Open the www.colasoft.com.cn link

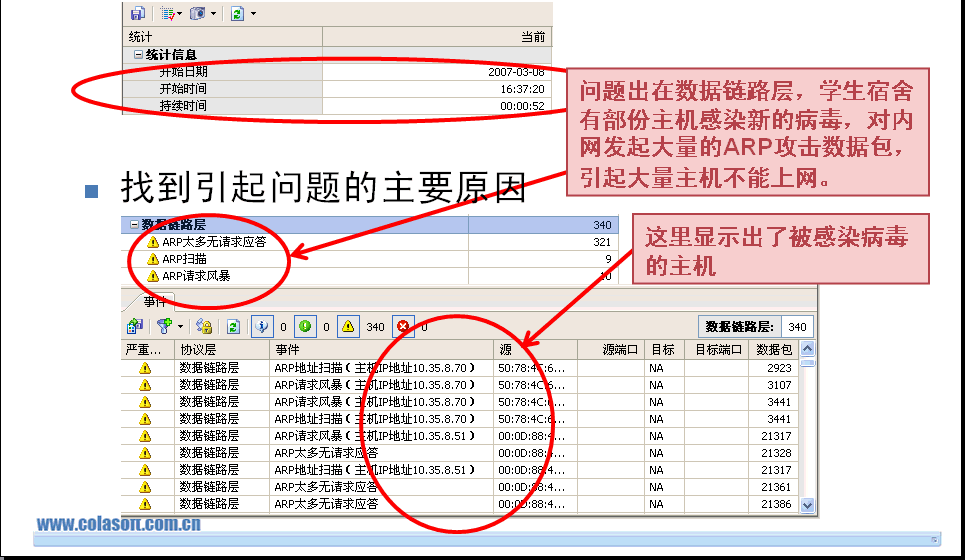[x=119, y=524]
